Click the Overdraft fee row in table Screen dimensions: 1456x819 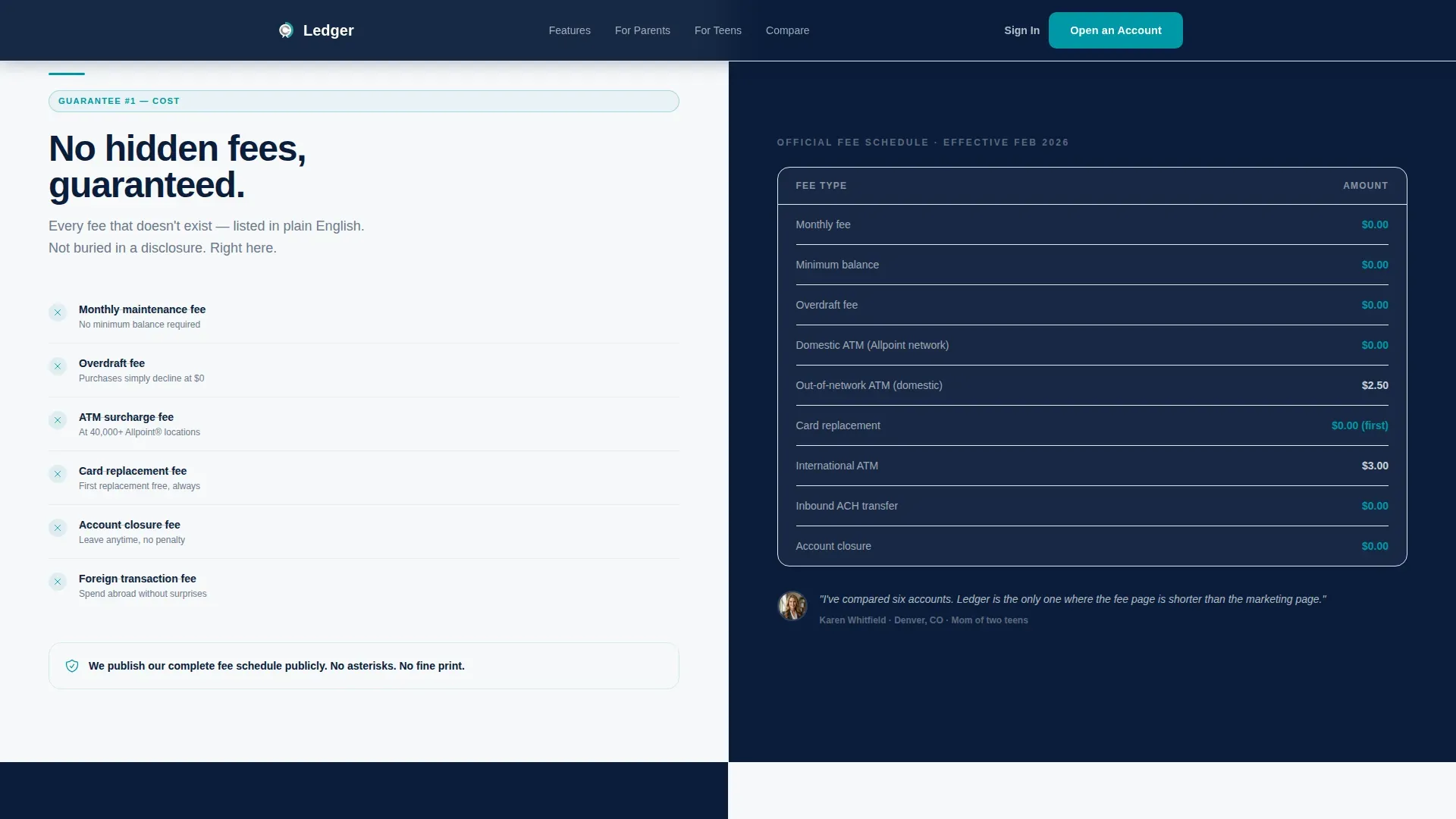click(x=1092, y=305)
